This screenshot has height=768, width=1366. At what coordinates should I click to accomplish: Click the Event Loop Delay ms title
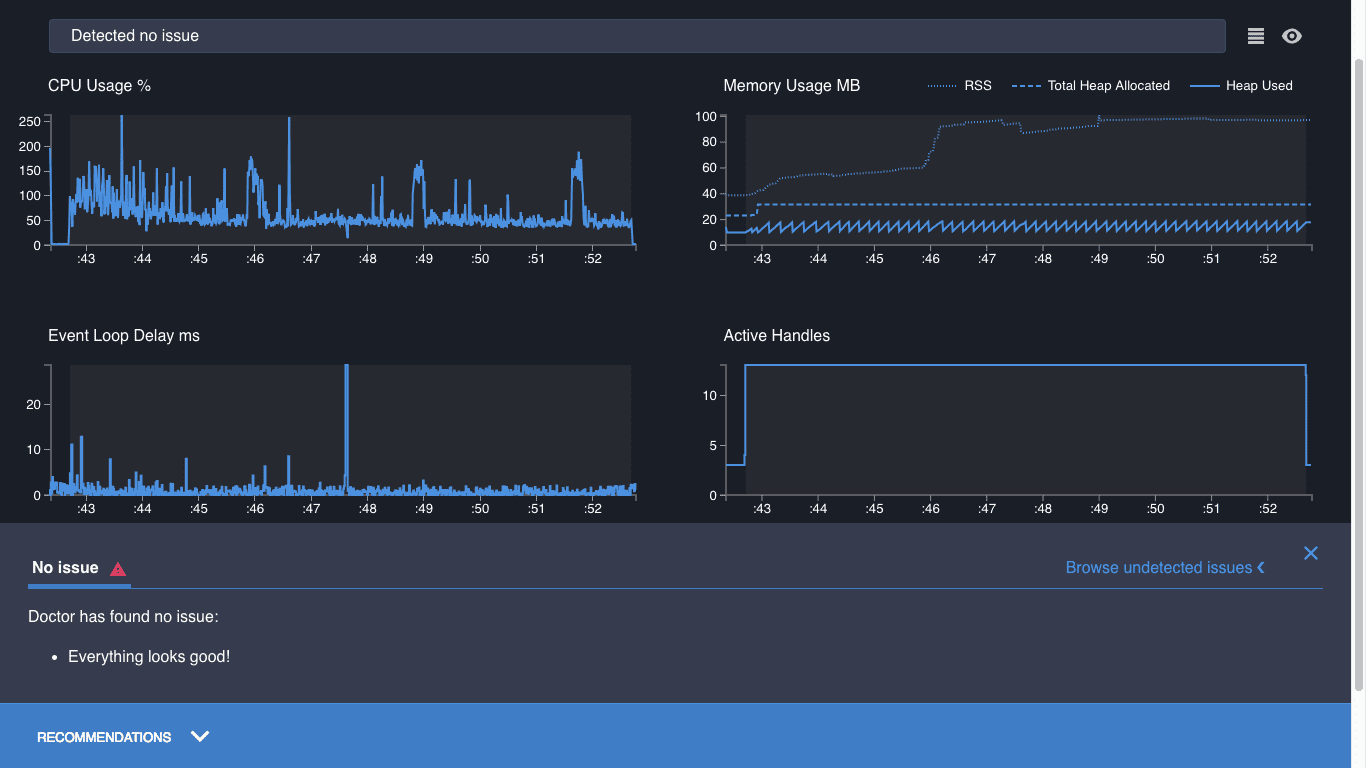(x=124, y=336)
